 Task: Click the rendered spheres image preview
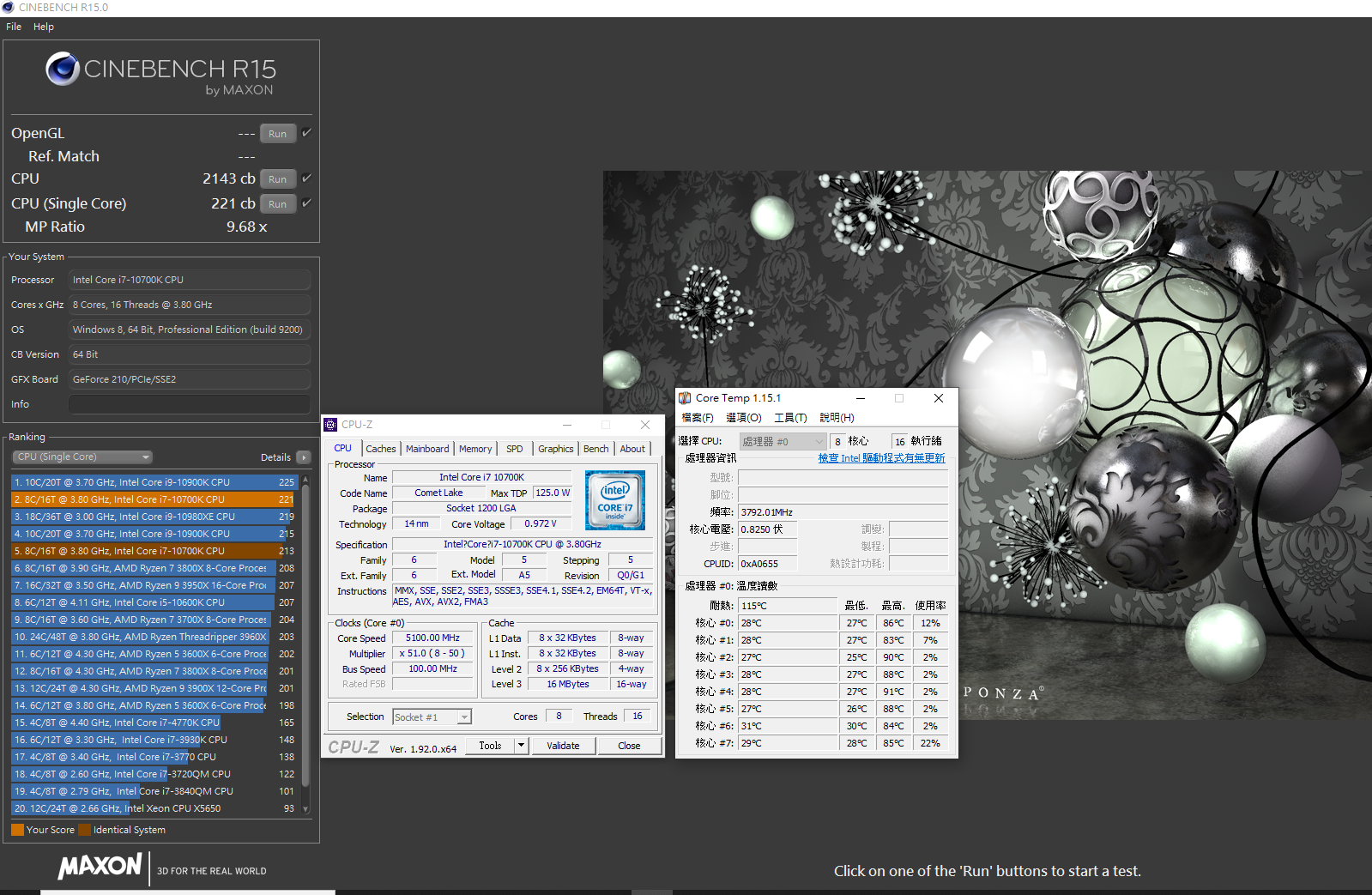pyautogui.click(x=987, y=444)
